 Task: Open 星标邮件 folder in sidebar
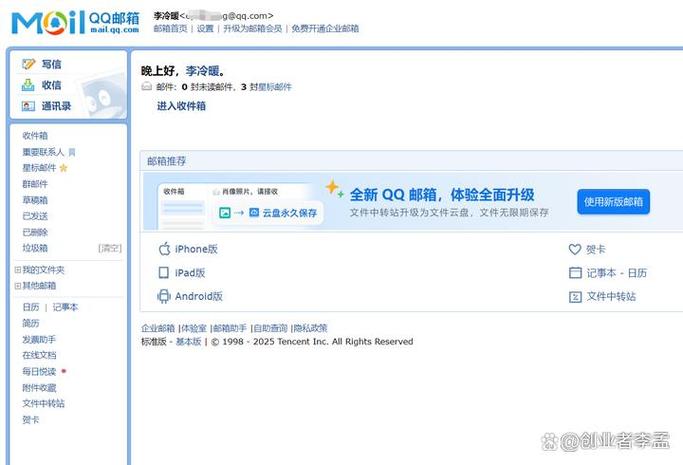[x=39, y=168]
